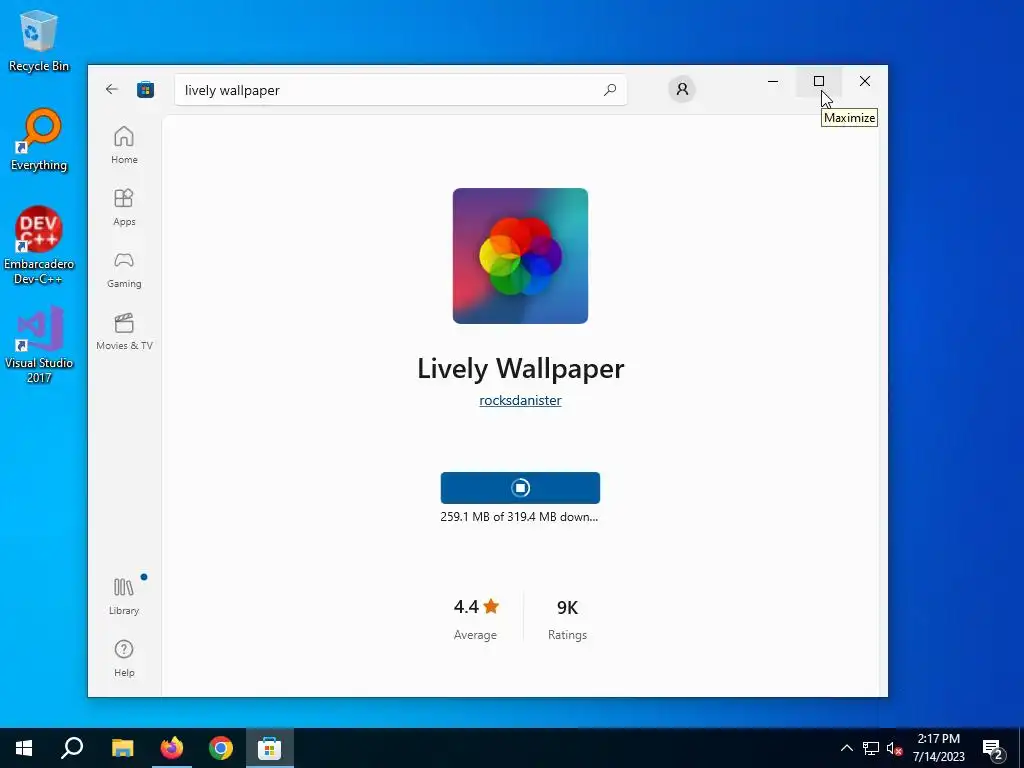Maximize the Microsoft Store window
Image resolution: width=1024 pixels, height=768 pixels.
point(819,81)
